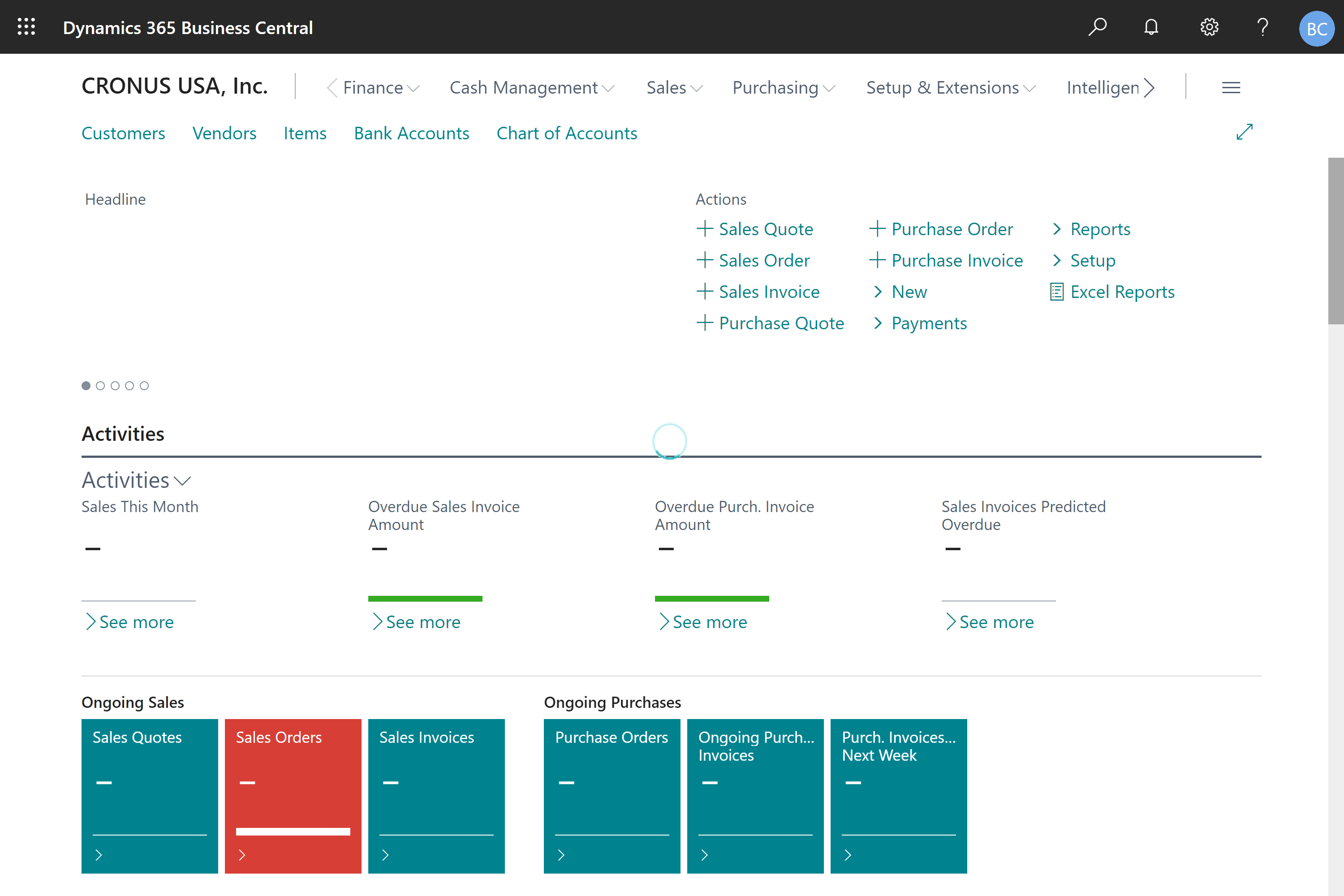1344x896 pixels.
Task: Click the Ongoing Purchases group heading
Action: click(612, 702)
